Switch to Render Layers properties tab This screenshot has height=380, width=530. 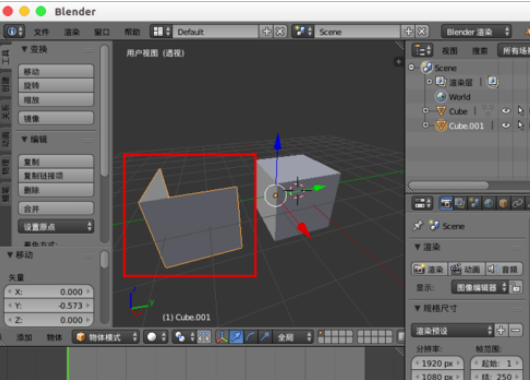460,203
